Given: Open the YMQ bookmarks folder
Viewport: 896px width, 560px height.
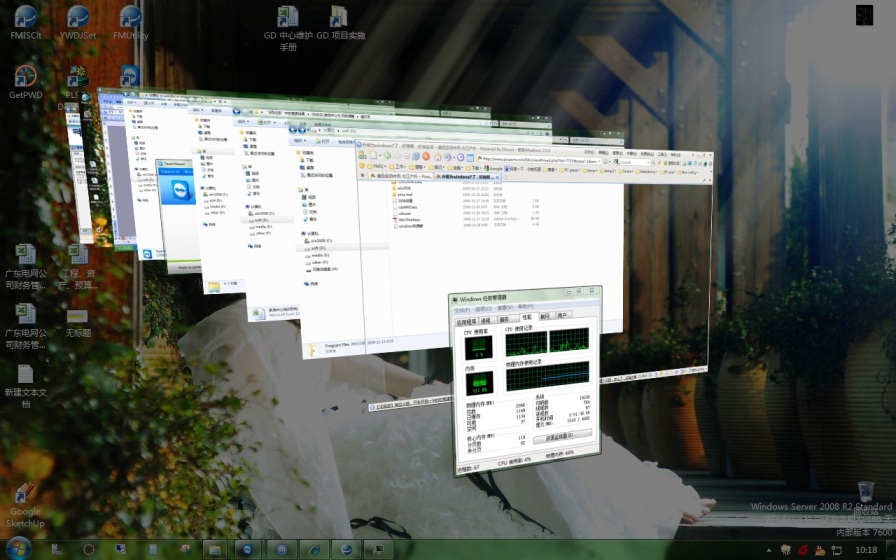Looking at the screenshot, I should click(x=377, y=166).
